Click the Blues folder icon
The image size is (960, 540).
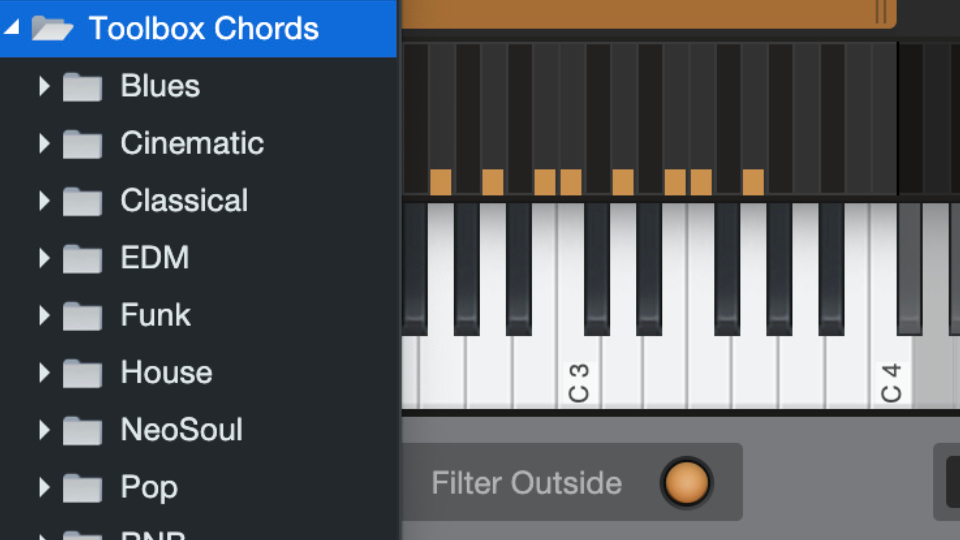[82, 86]
